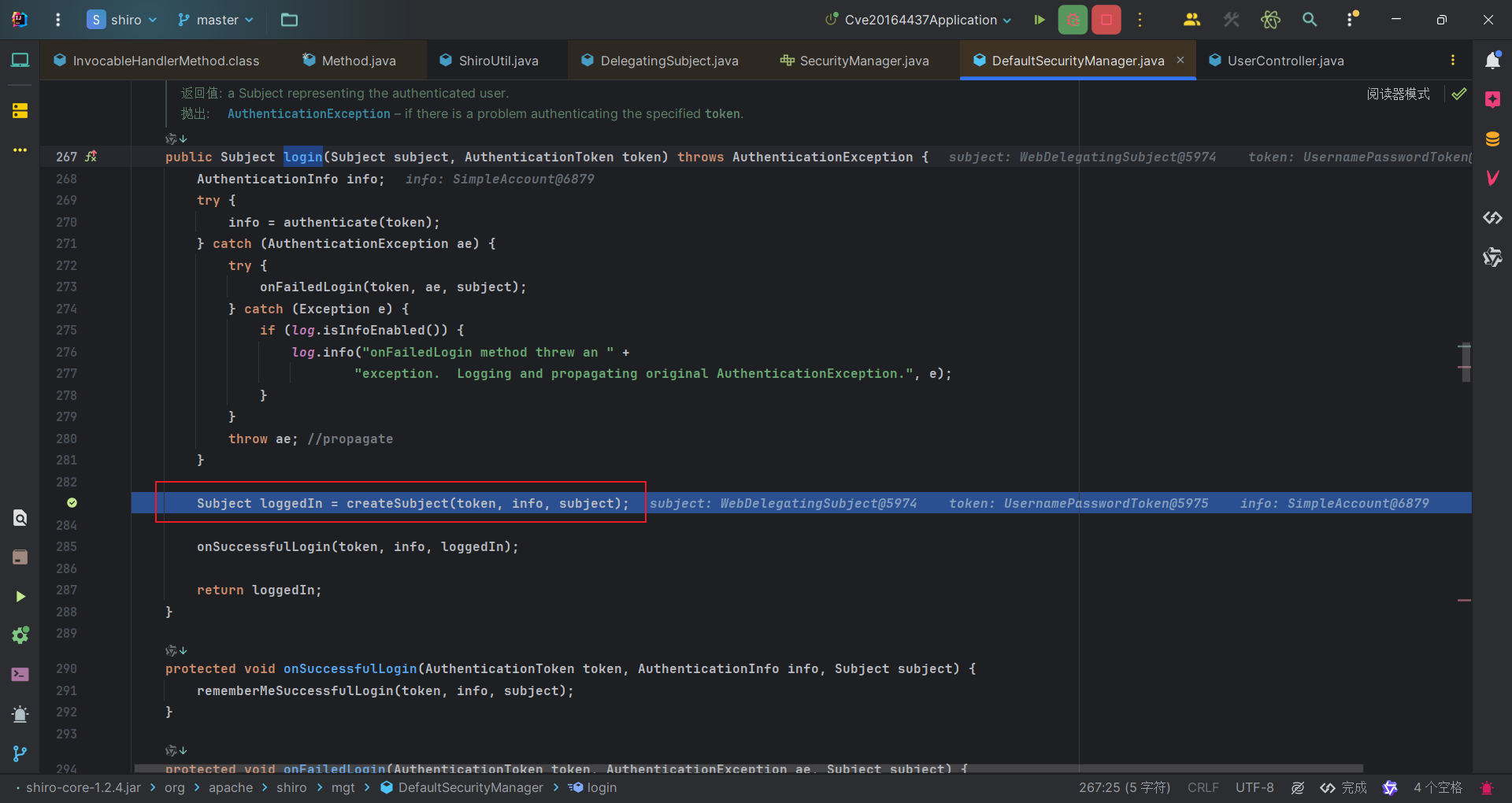Switch to SecurityManager.java tab
The image size is (1512, 803).
click(x=854, y=61)
